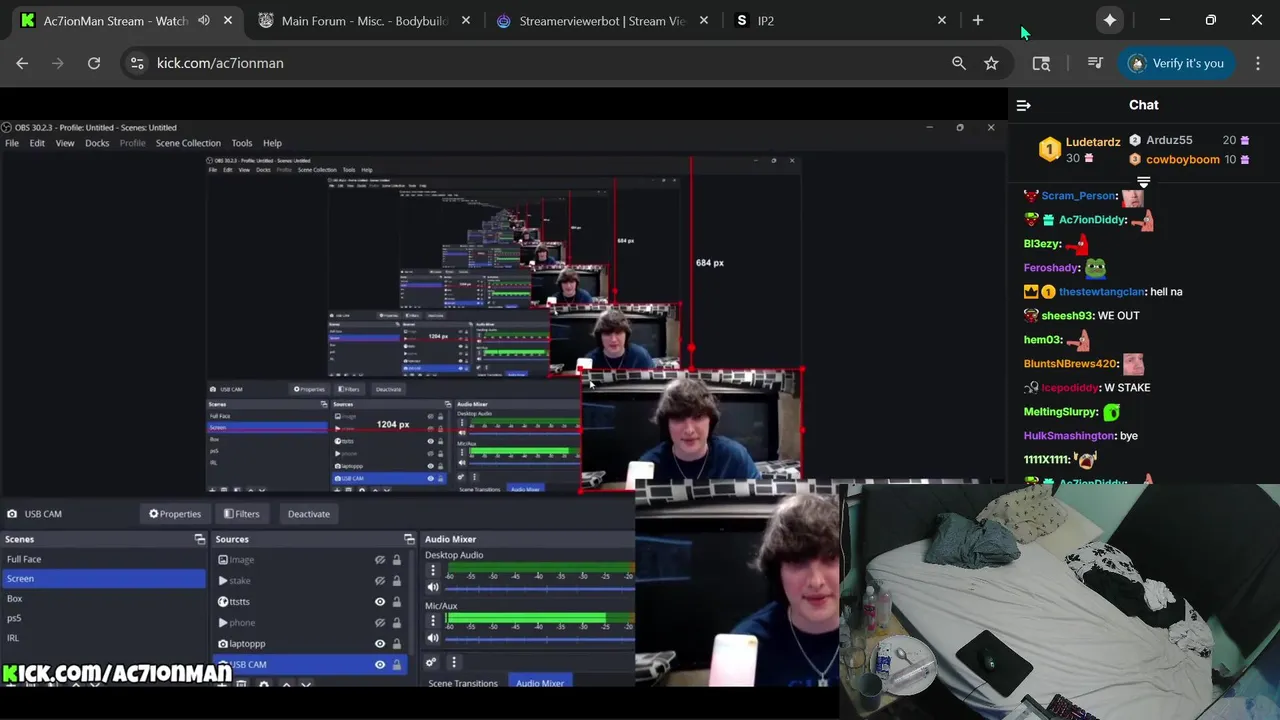Close the Main Forum tab
The image size is (1280, 720).
[x=466, y=20]
